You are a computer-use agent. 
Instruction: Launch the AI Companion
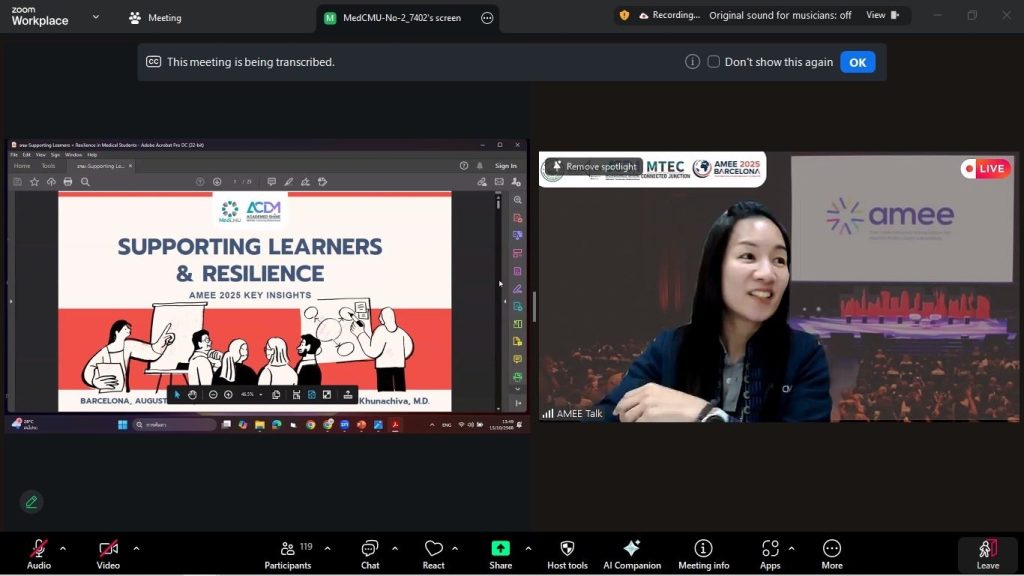click(632, 553)
